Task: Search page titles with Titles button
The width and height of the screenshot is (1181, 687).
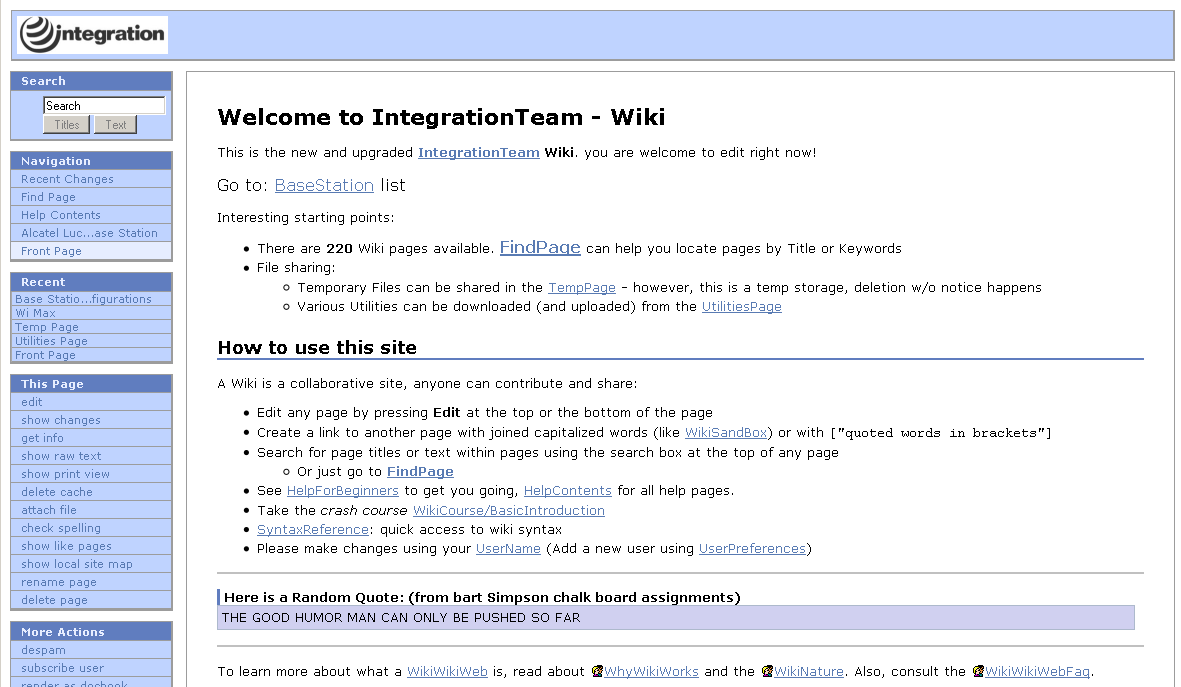Action: tap(66, 125)
